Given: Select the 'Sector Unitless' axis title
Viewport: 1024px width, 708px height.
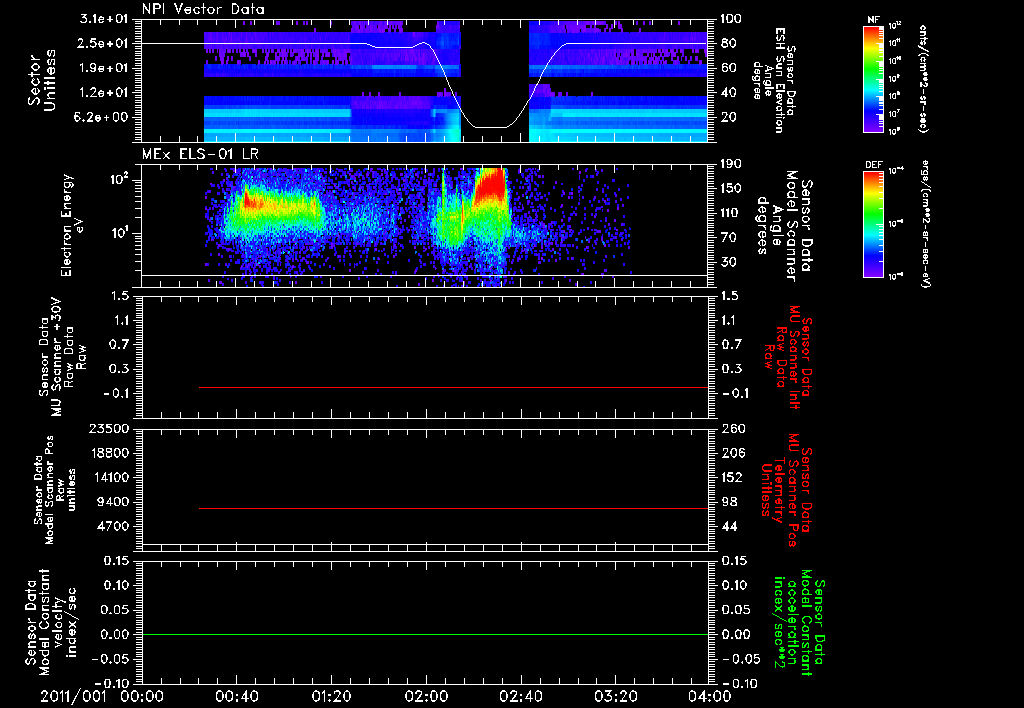Looking at the screenshot, I should [42, 80].
